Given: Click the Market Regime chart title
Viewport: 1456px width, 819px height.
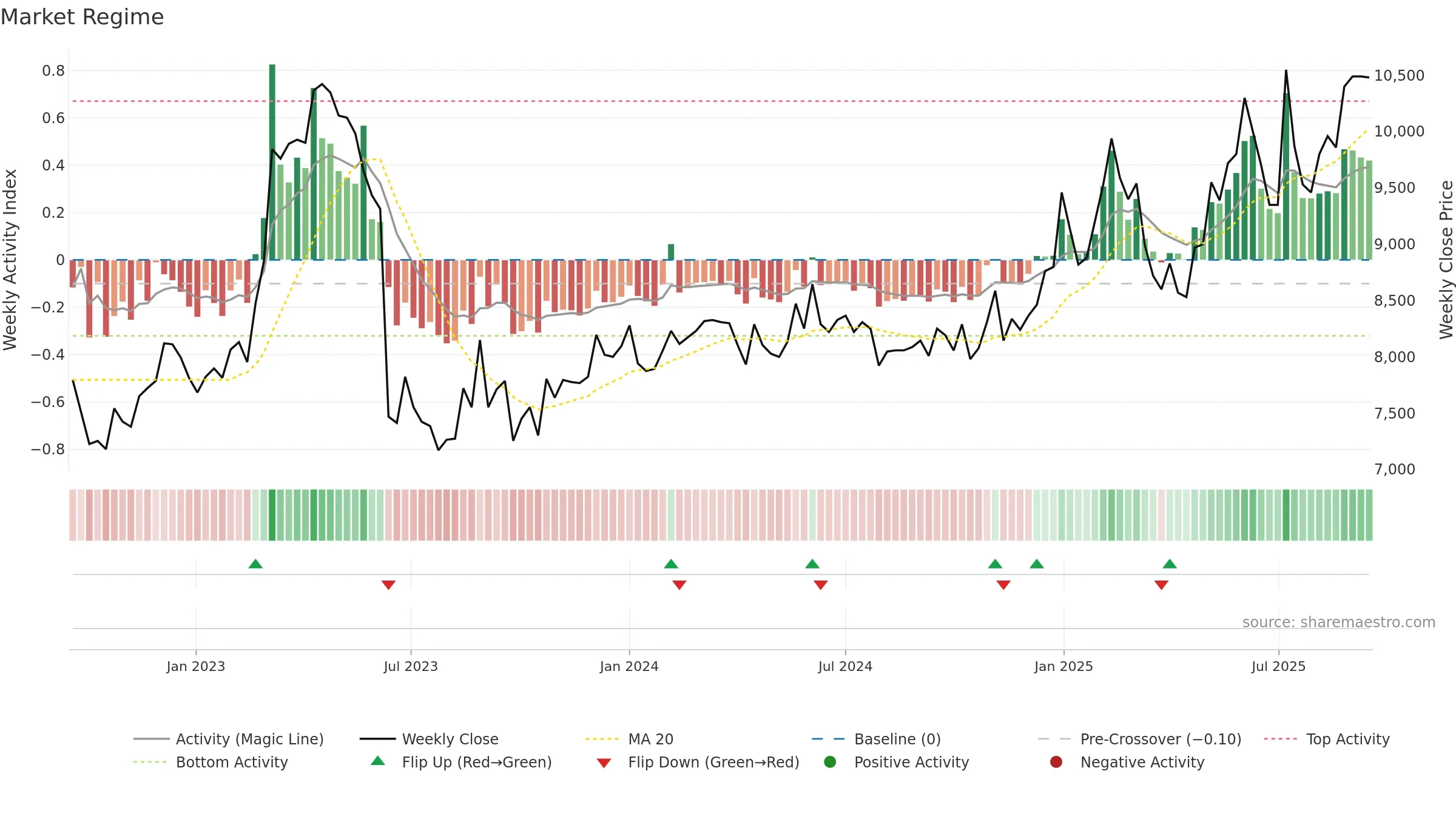Looking at the screenshot, I should (x=82, y=17).
